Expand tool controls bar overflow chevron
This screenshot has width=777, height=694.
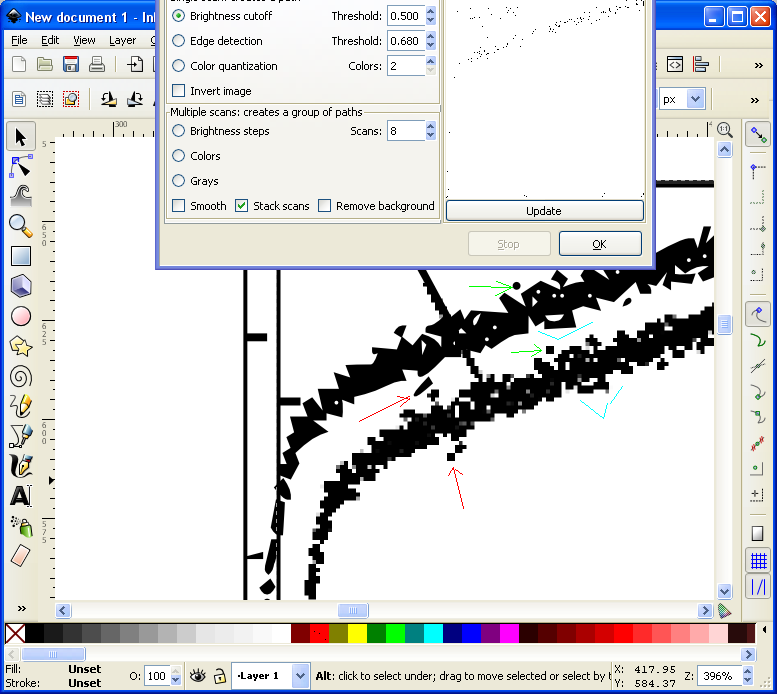(754, 101)
